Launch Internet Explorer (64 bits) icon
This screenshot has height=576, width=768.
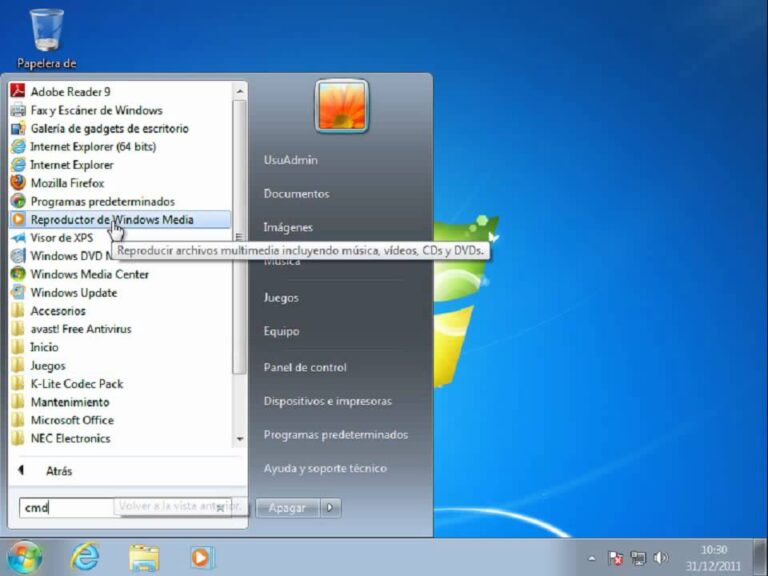(18, 146)
